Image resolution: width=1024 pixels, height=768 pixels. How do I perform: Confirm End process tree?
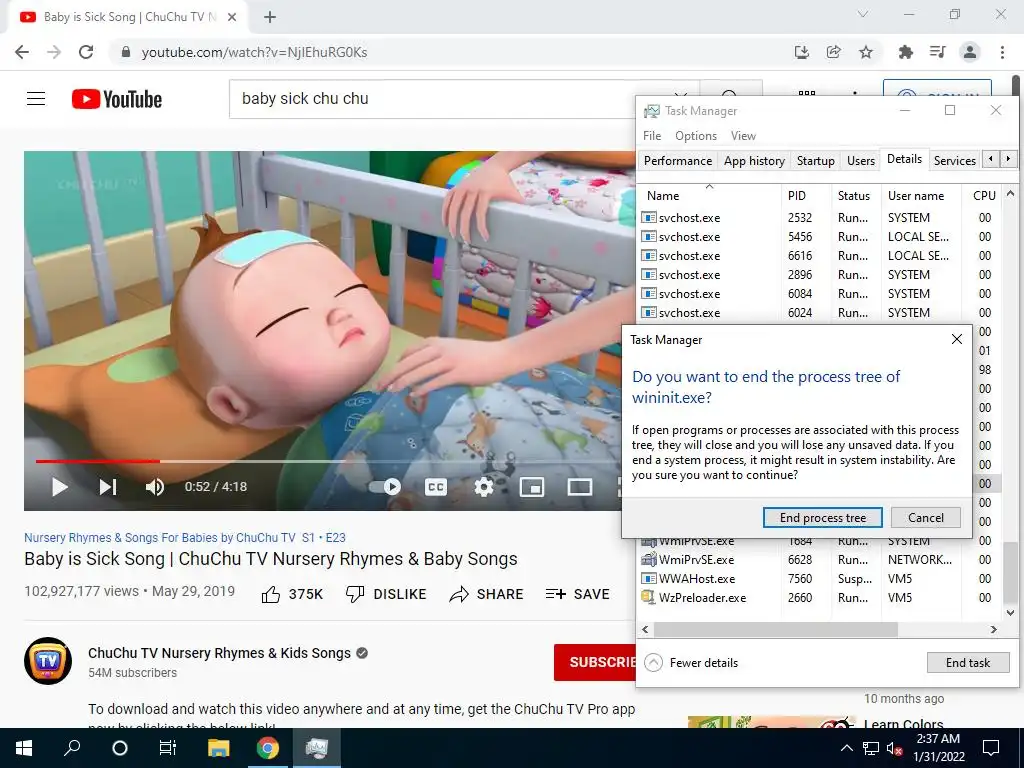tap(822, 518)
